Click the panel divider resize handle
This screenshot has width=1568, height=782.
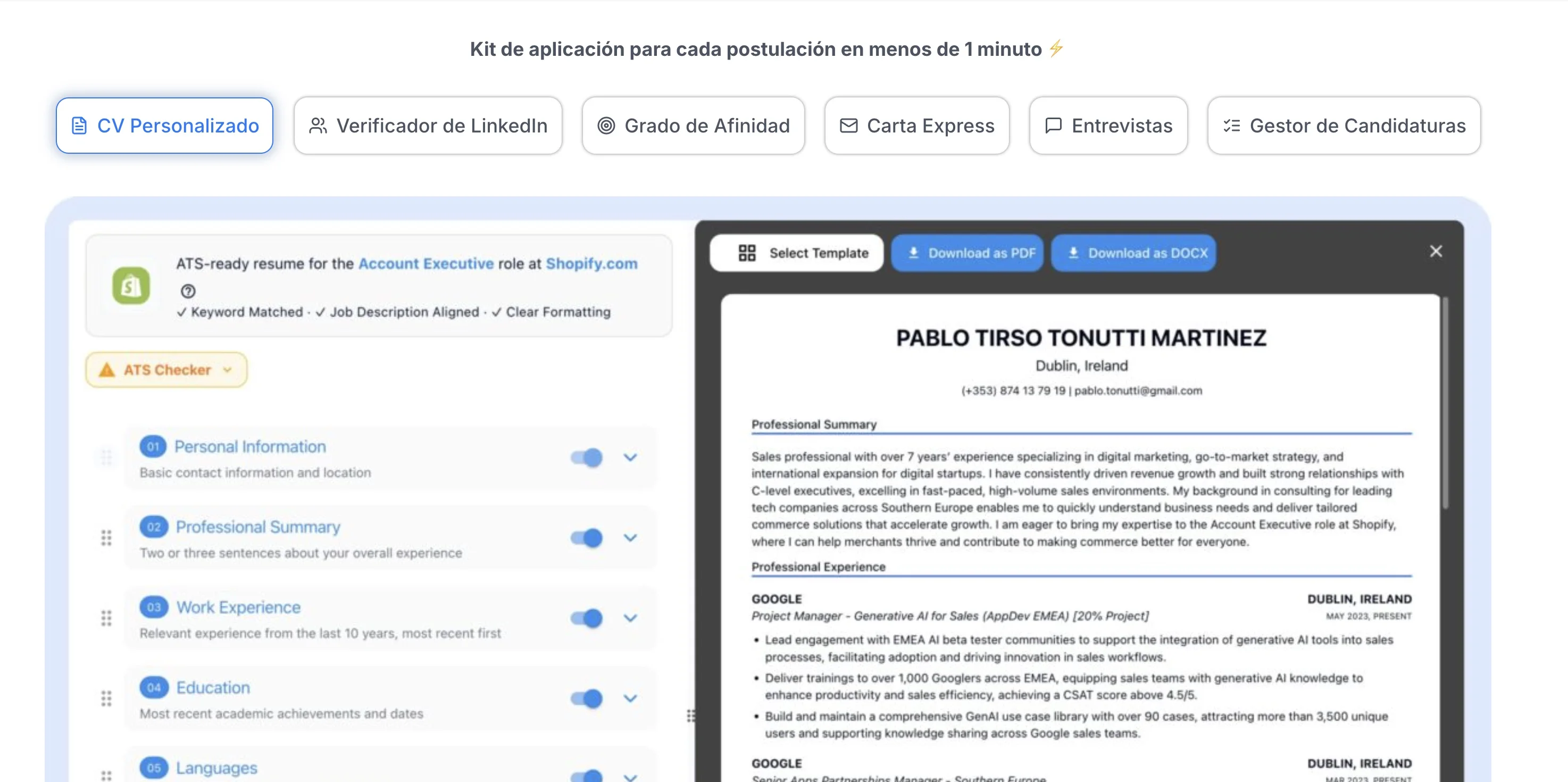(x=691, y=715)
